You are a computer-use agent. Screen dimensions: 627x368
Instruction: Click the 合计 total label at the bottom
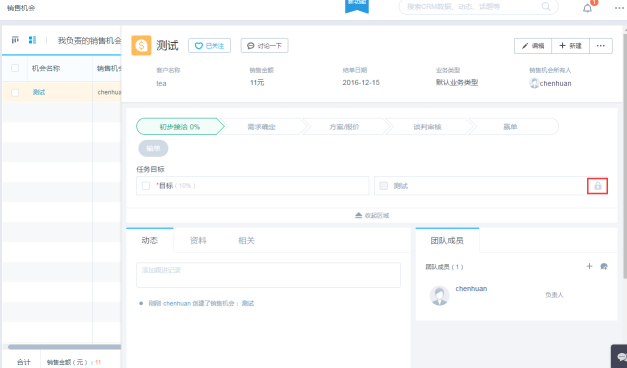coord(24,362)
